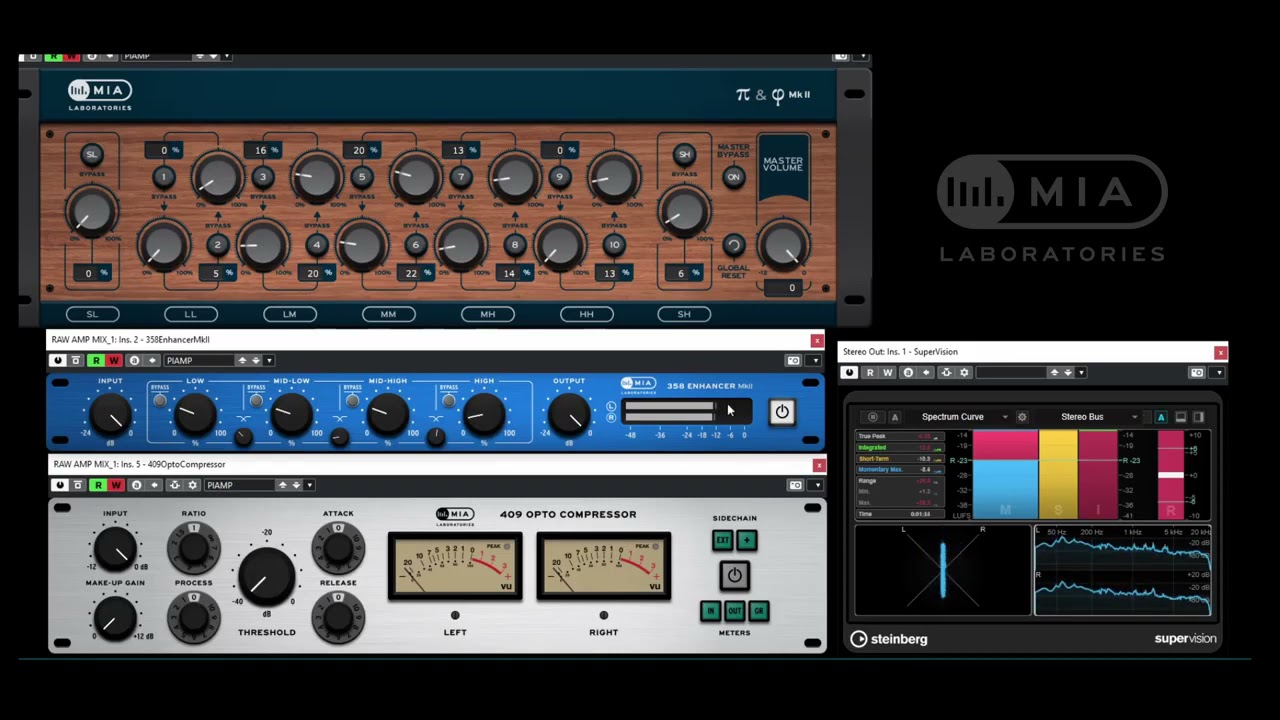This screenshot has width=1280, height=720.
Task: Click Integrated loudness value in SuperVision
Action: pyautogui.click(x=925, y=447)
